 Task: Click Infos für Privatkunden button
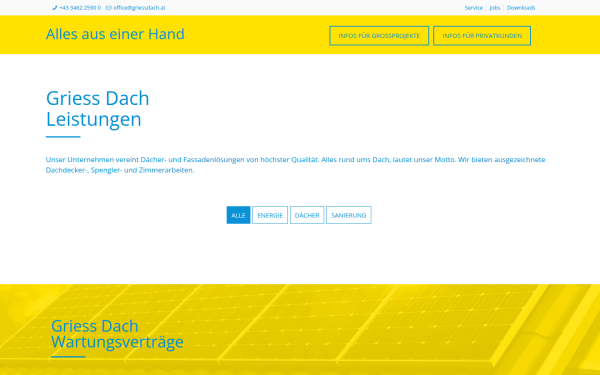pos(482,36)
